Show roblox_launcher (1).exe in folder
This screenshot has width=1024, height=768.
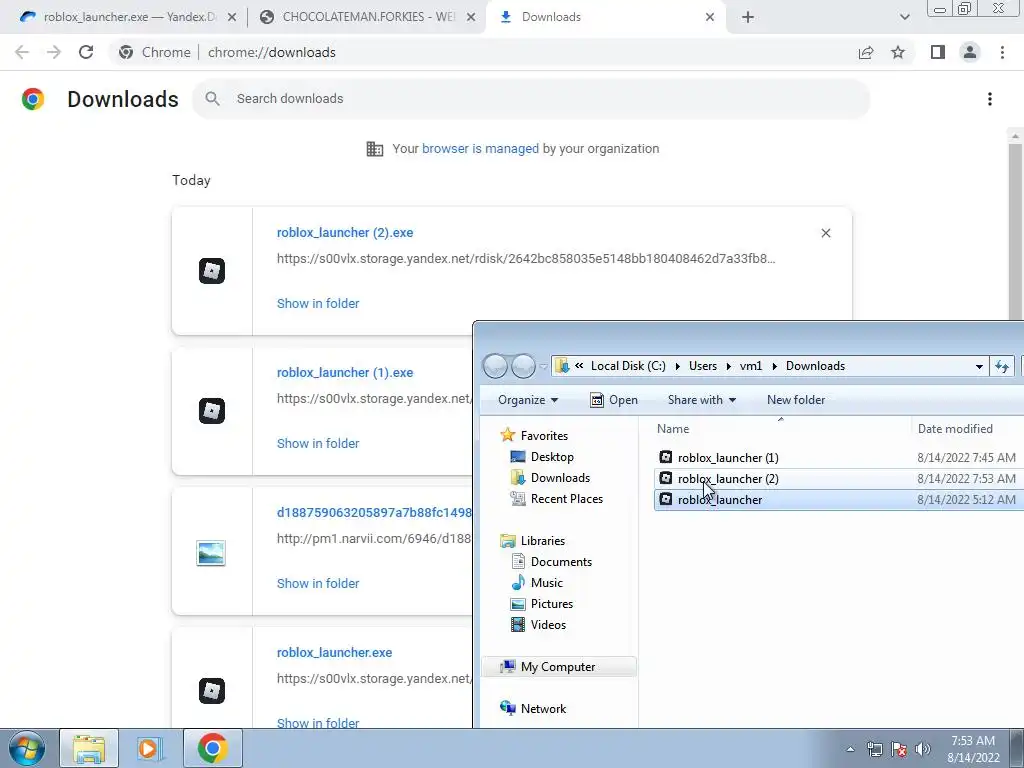coord(318,443)
